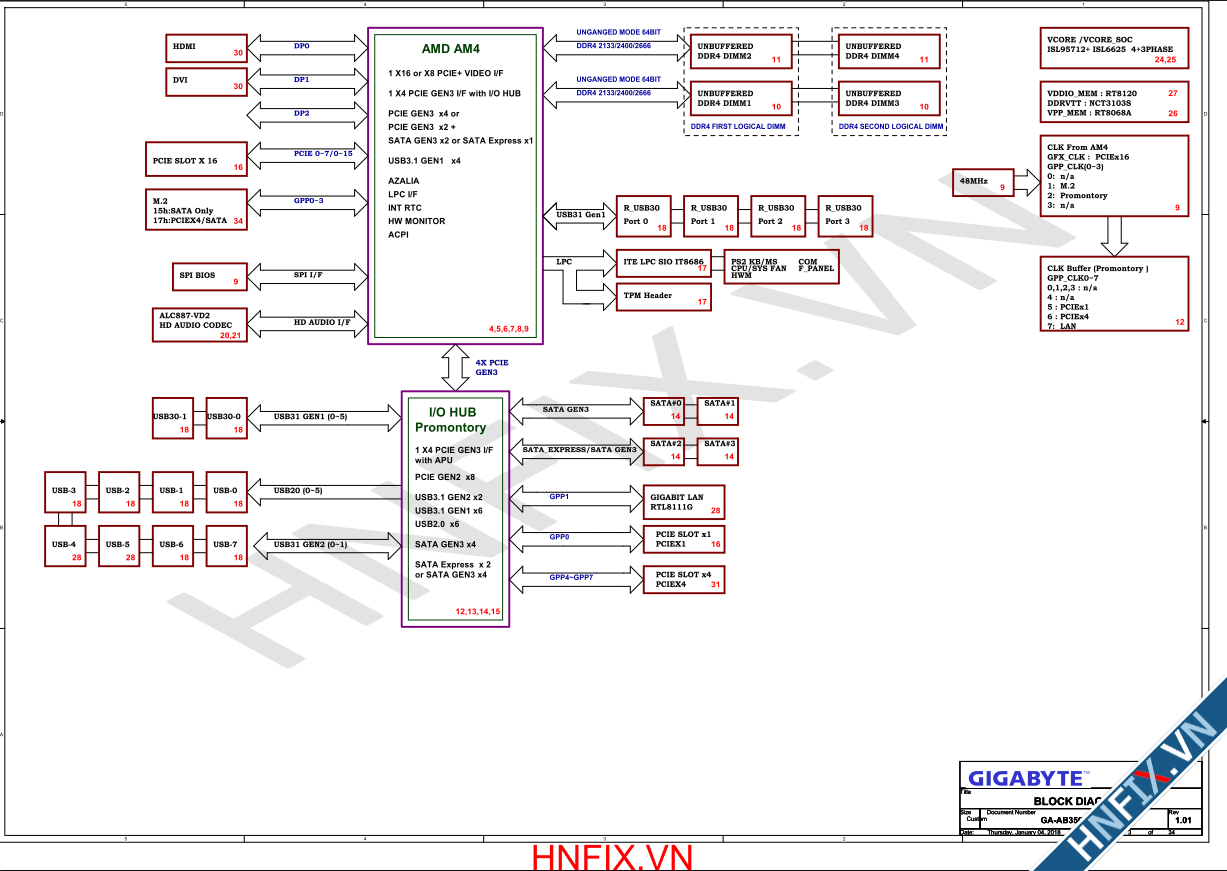Click the GIGABYTE logo in title block

(x=1024, y=777)
